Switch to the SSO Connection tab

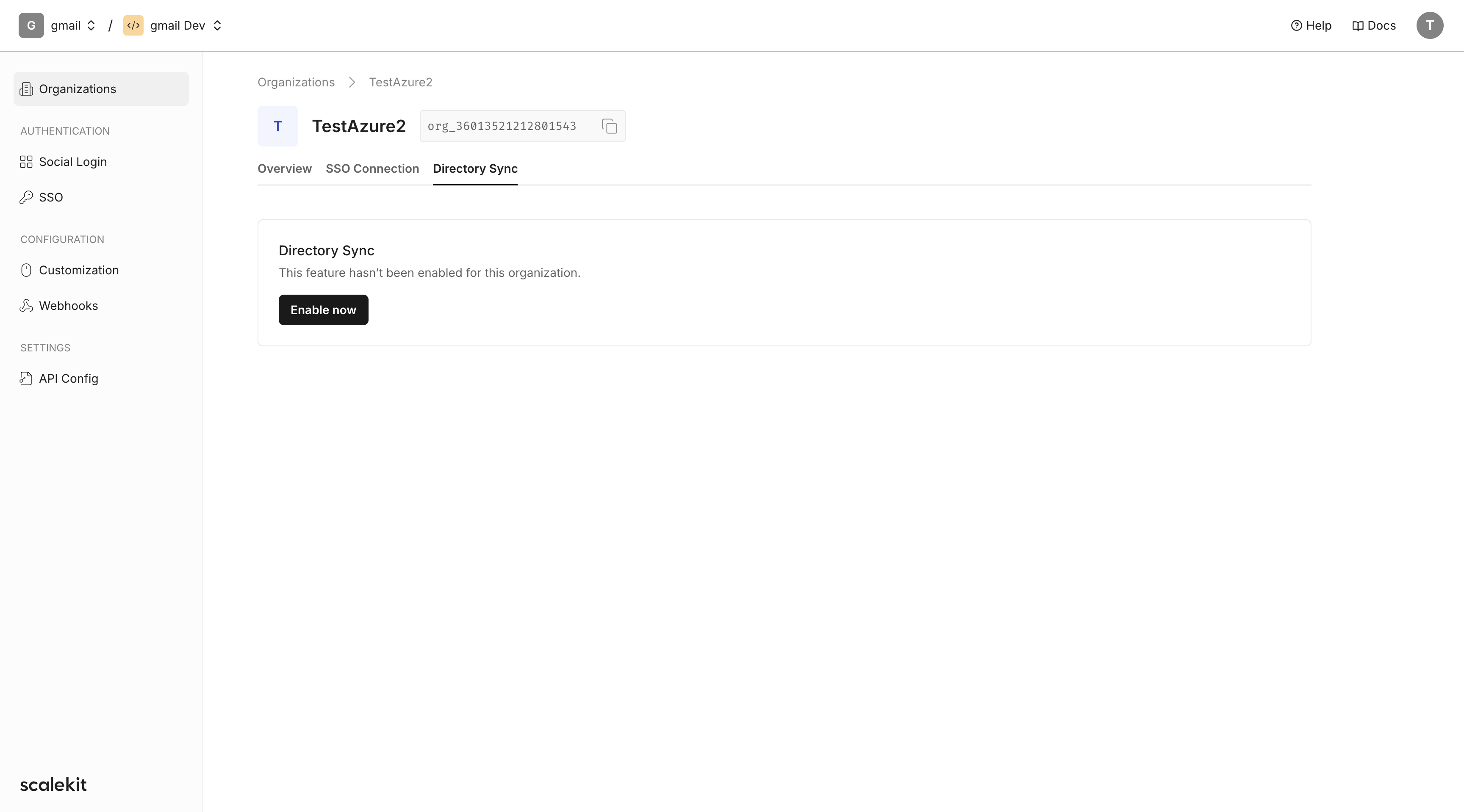(x=372, y=168)
